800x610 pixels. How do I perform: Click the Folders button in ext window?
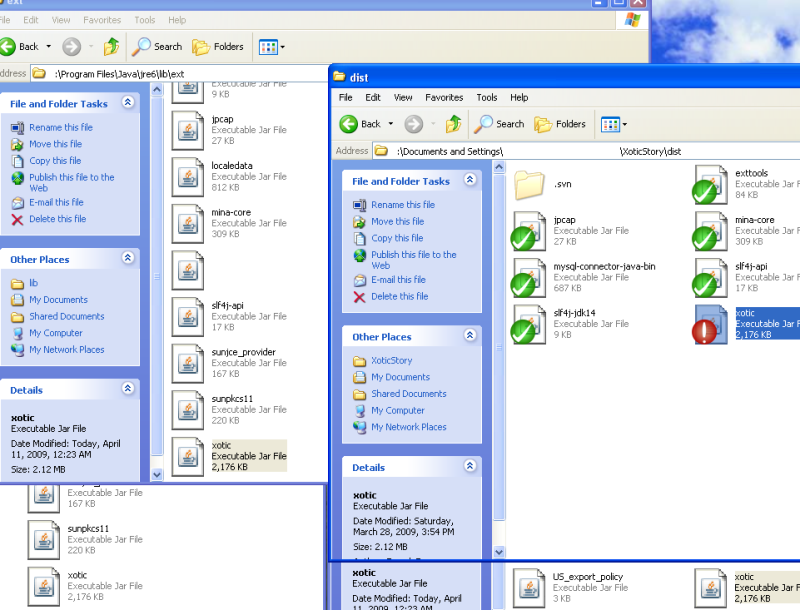(218, 46)
